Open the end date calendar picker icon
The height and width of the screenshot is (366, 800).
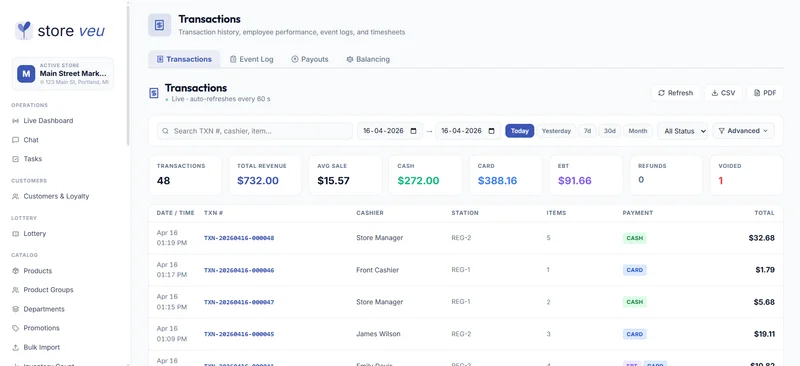pyautogui.click(x=491, y=131)
